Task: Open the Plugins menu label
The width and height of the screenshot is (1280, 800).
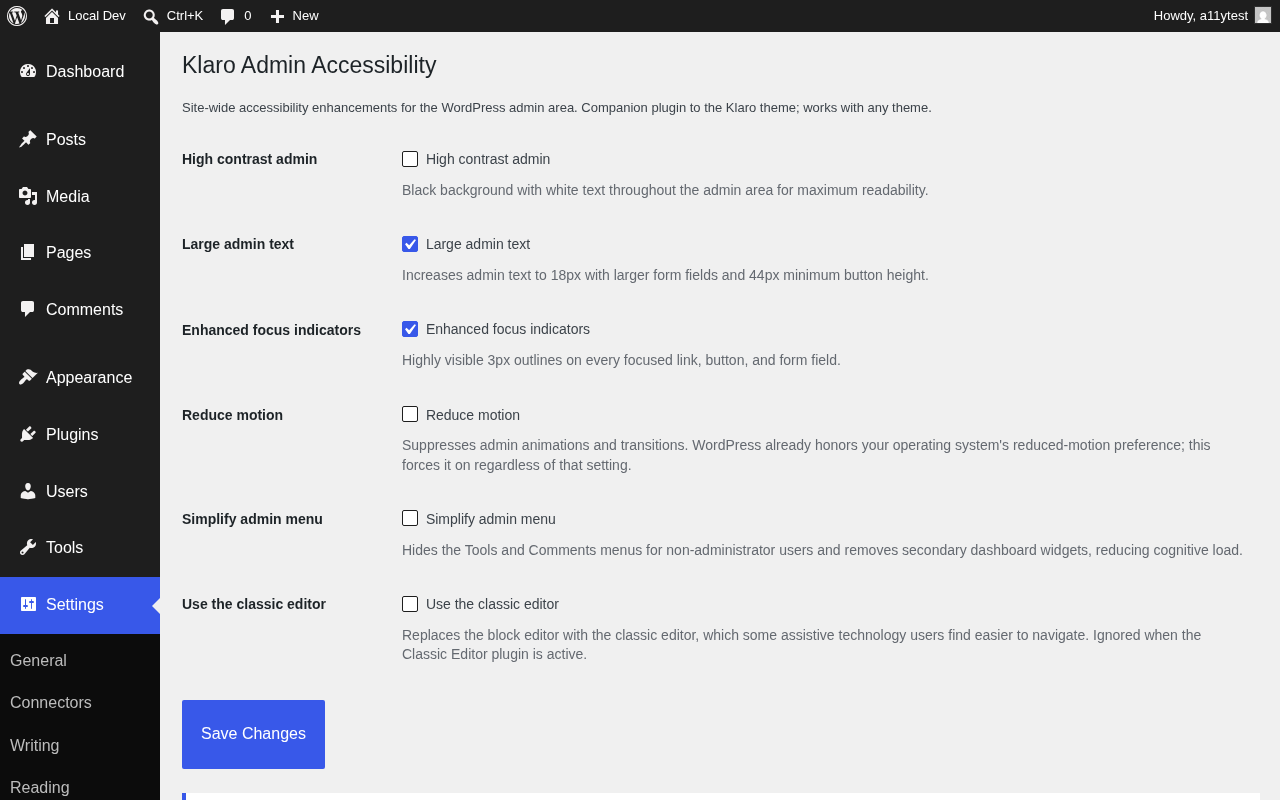Action: click(x=72, y=435)
